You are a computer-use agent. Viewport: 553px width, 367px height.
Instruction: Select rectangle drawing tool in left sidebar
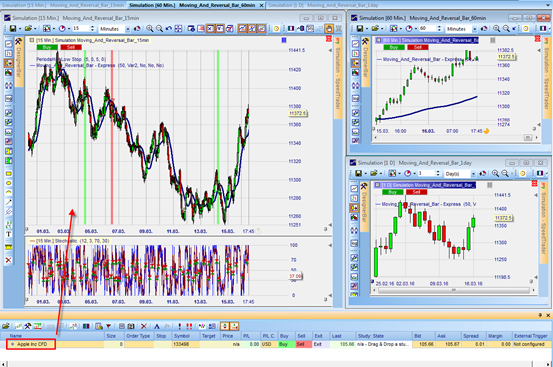tap(8, 174)
